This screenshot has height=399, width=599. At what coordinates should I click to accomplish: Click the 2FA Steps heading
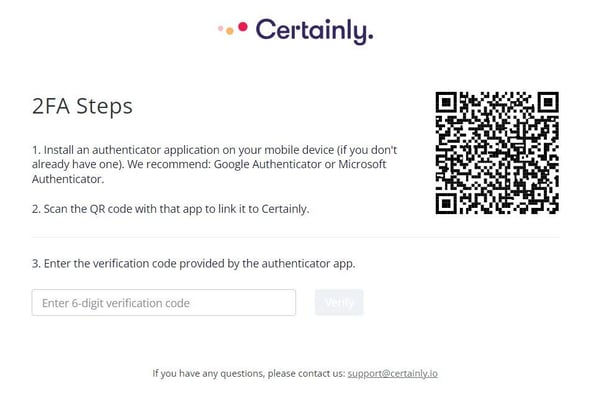(x=82, y=106)
